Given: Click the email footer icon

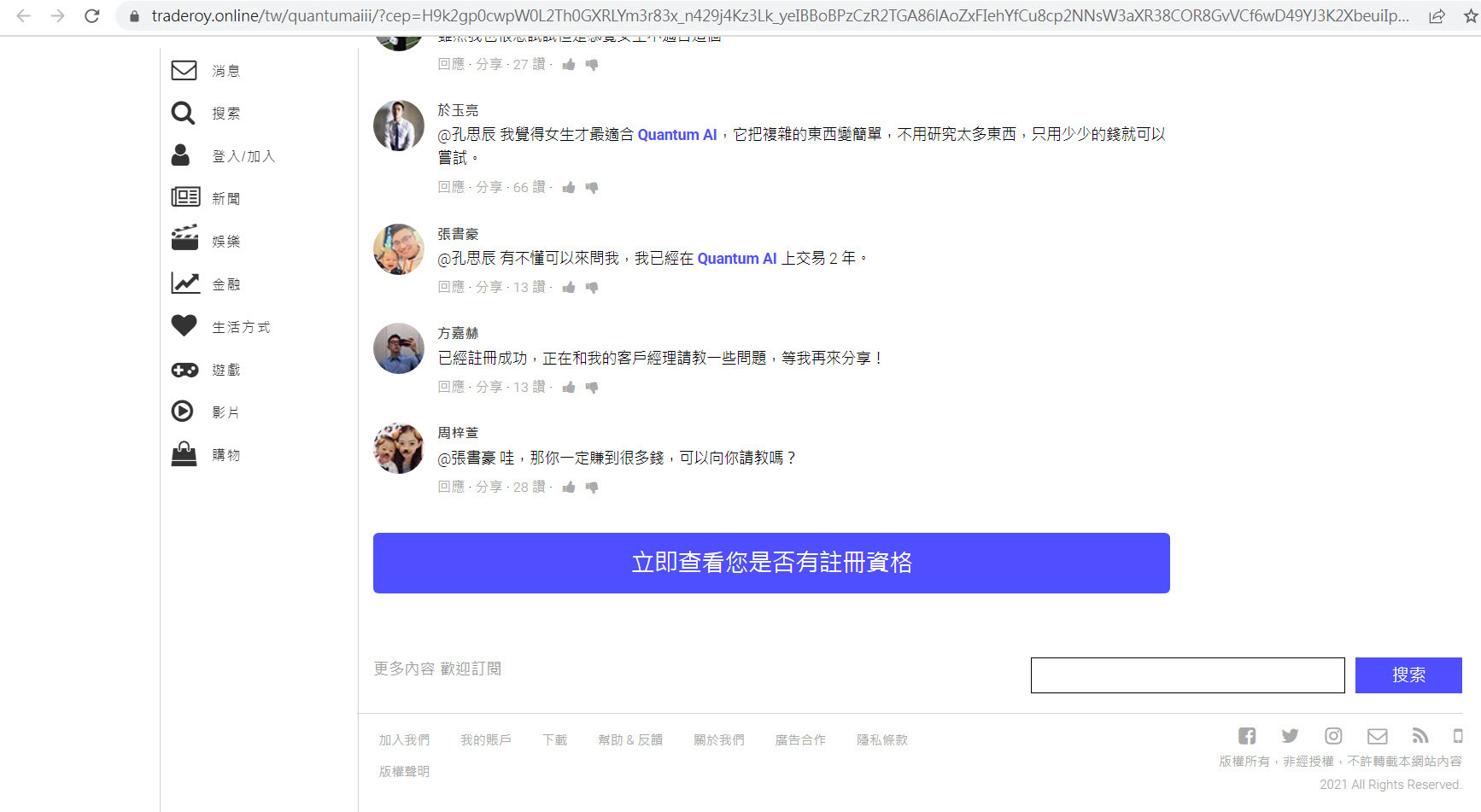Looking at the screenshot, I should pyautogui.click(x=1377, y=736).
